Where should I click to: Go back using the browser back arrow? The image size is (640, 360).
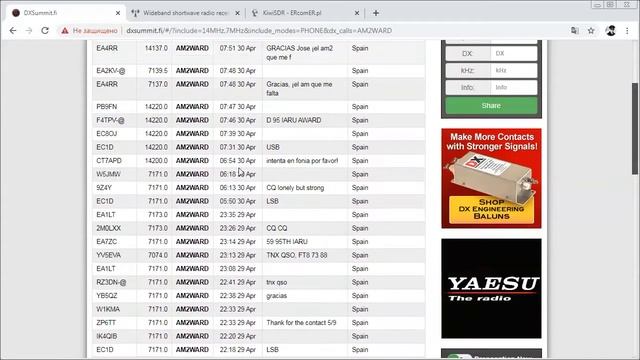pyautogui.click(x=13, y=31)
